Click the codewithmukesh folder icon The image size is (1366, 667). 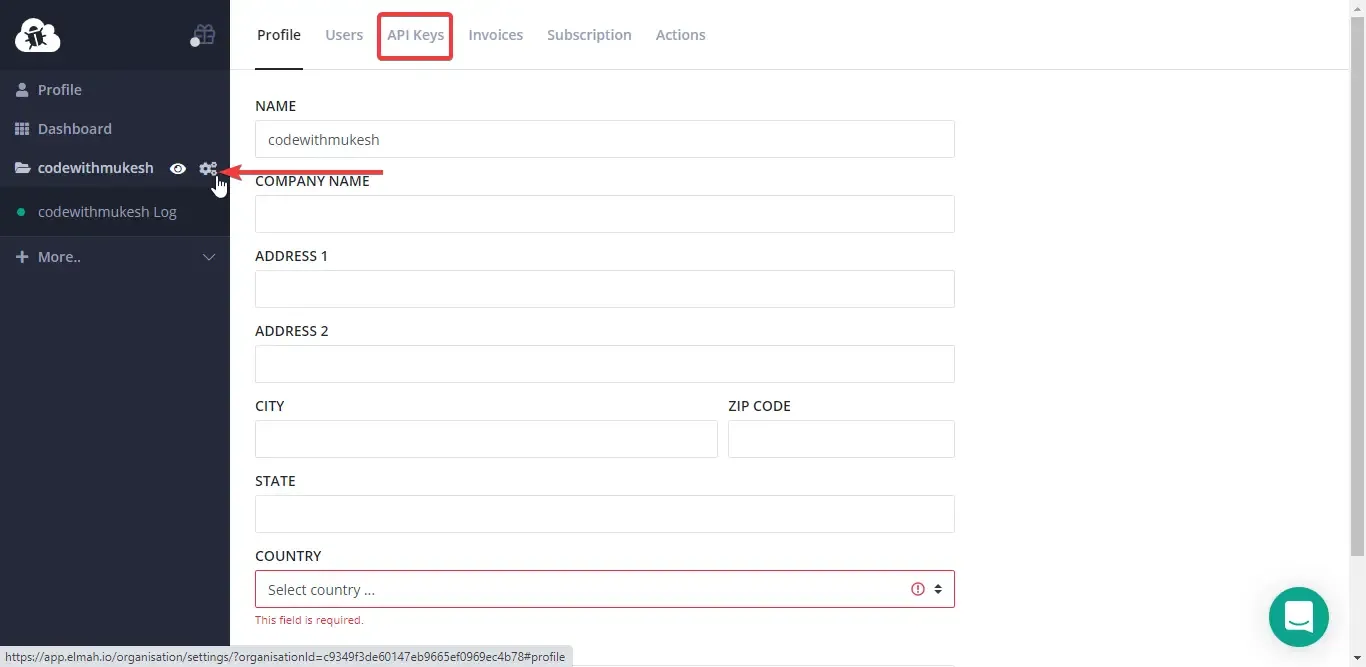21,167
